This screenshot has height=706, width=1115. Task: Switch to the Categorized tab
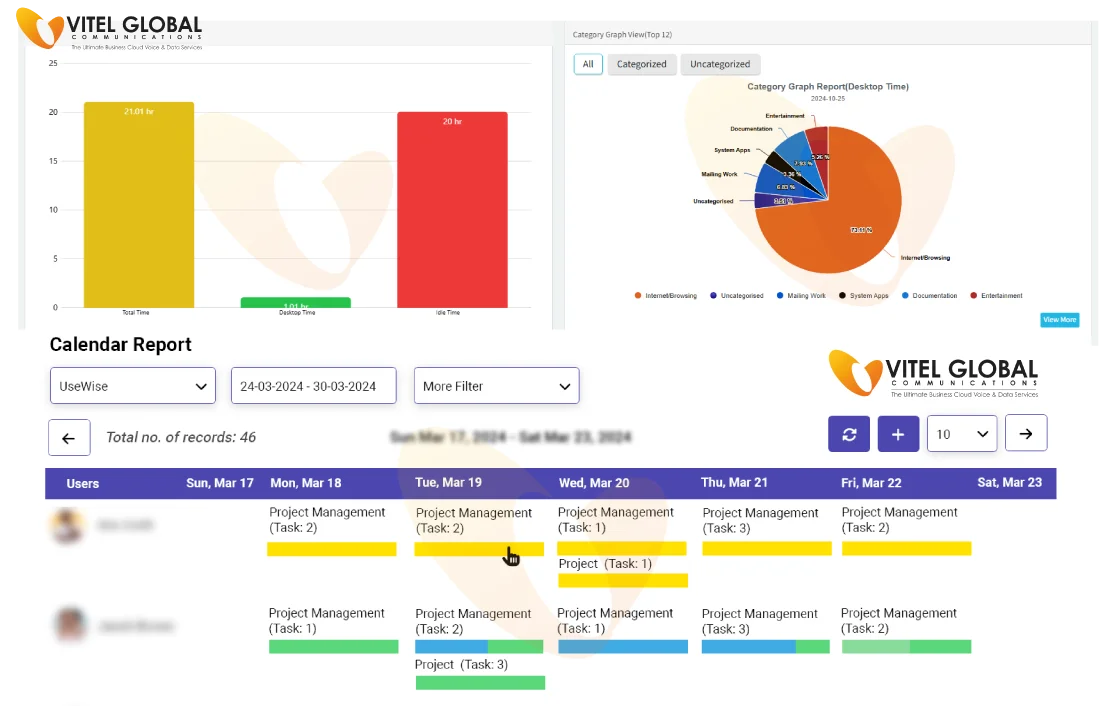coord(641,64)
